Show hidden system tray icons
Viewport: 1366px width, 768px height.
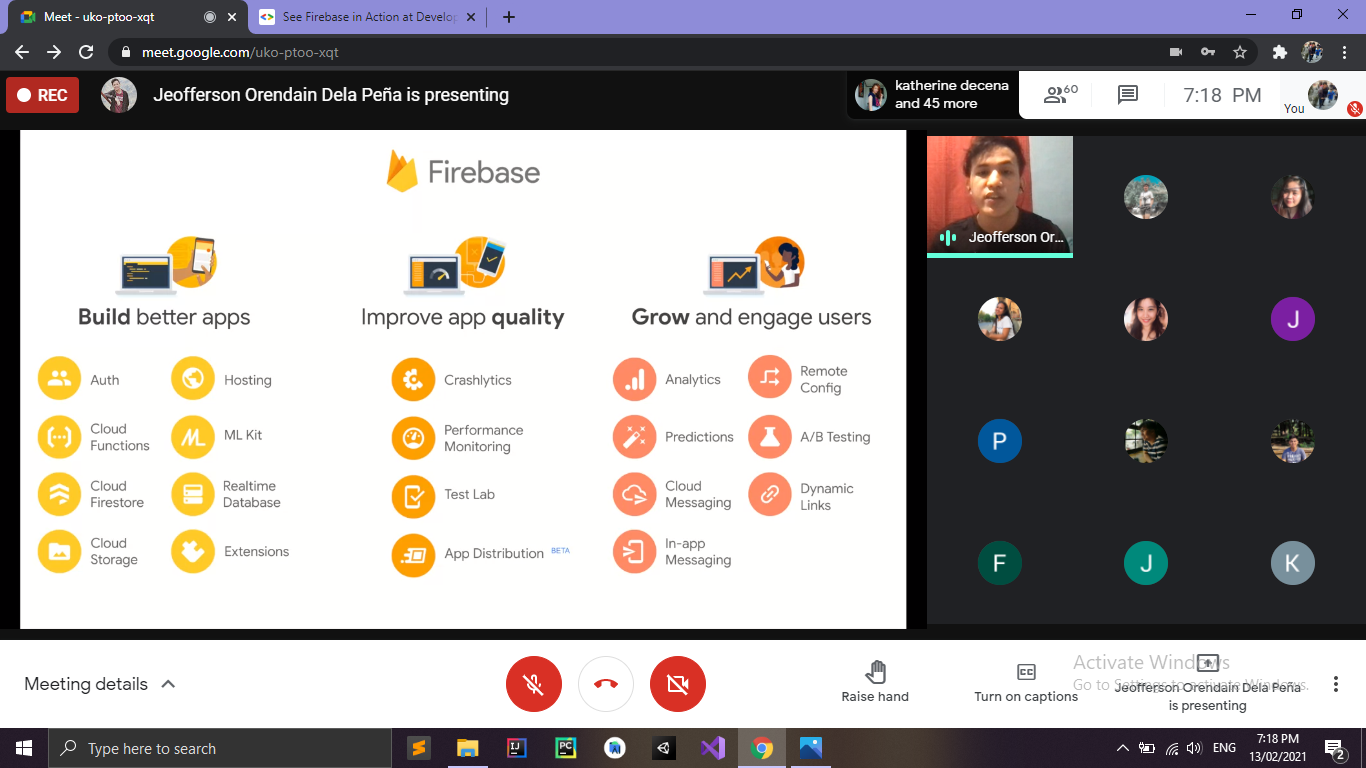[x=1122, y=748]
